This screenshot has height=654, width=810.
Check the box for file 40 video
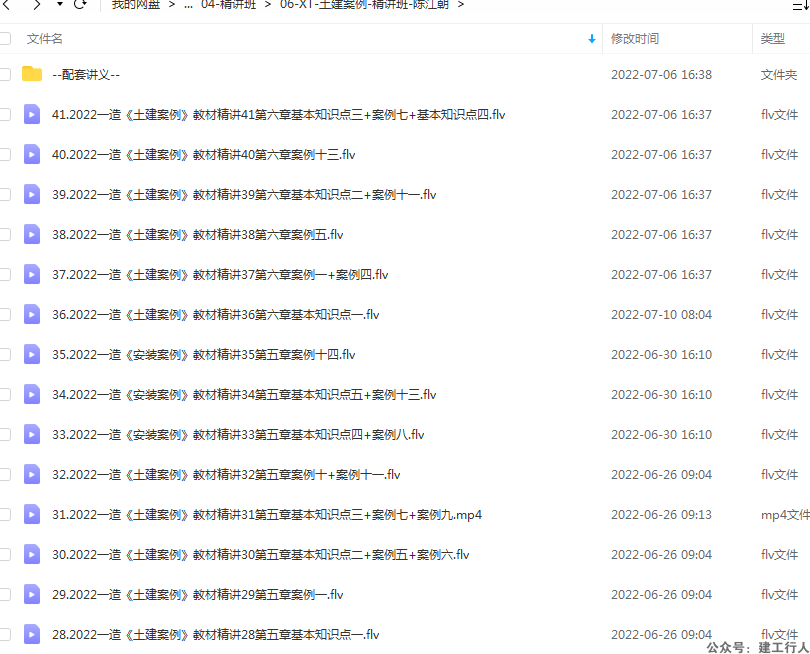pyautogui.click(x=5, y=154)
